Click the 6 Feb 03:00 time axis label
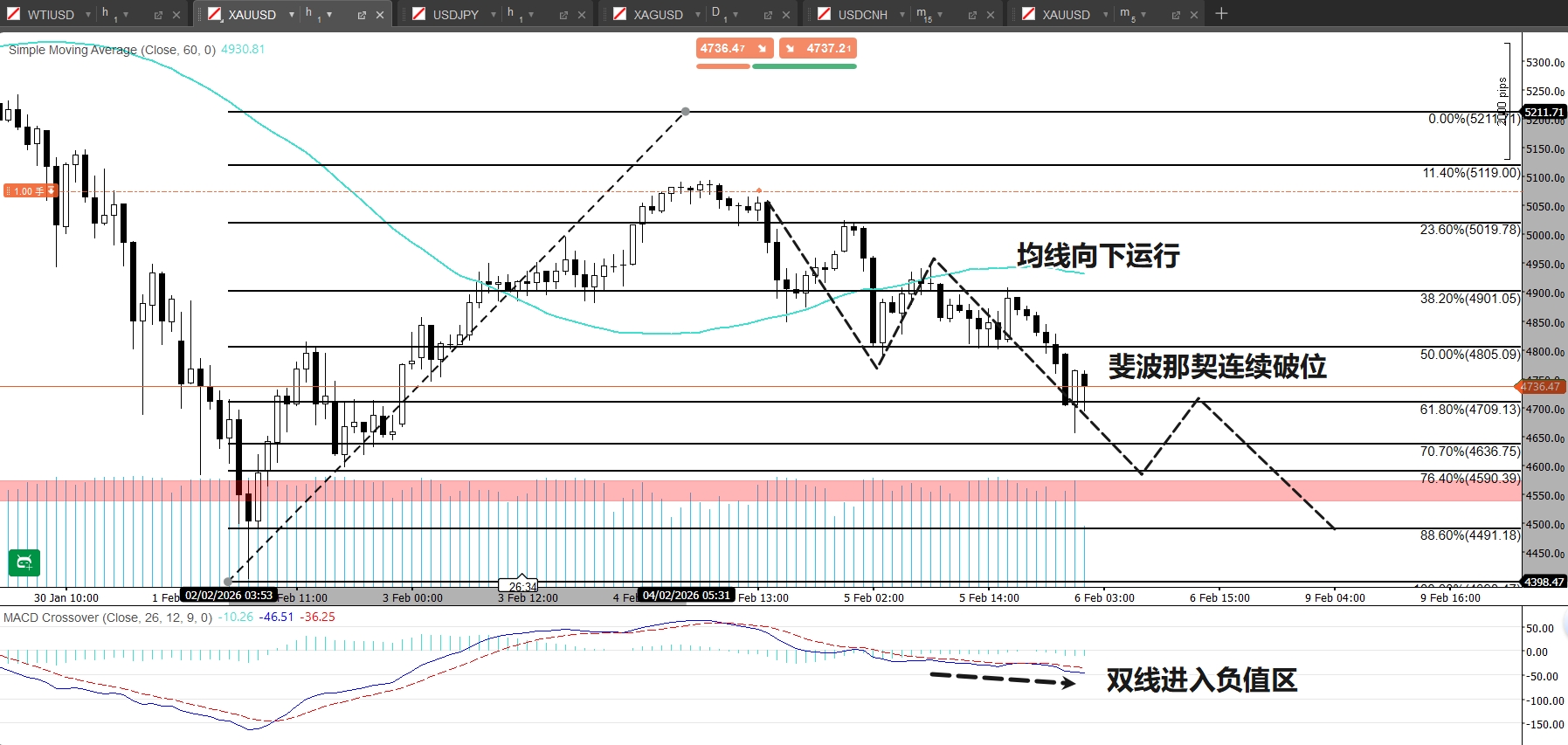 click(1104, 598)
